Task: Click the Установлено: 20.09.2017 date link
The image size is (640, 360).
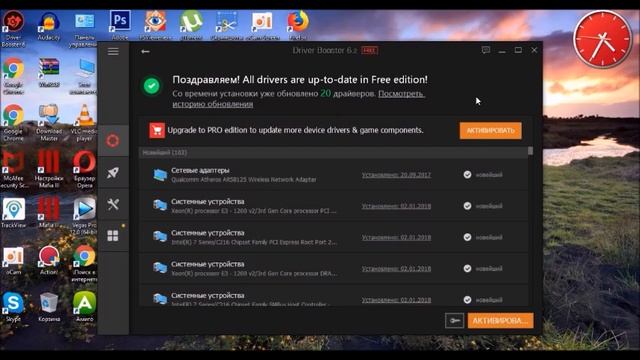Action: (x=396, y=175)
